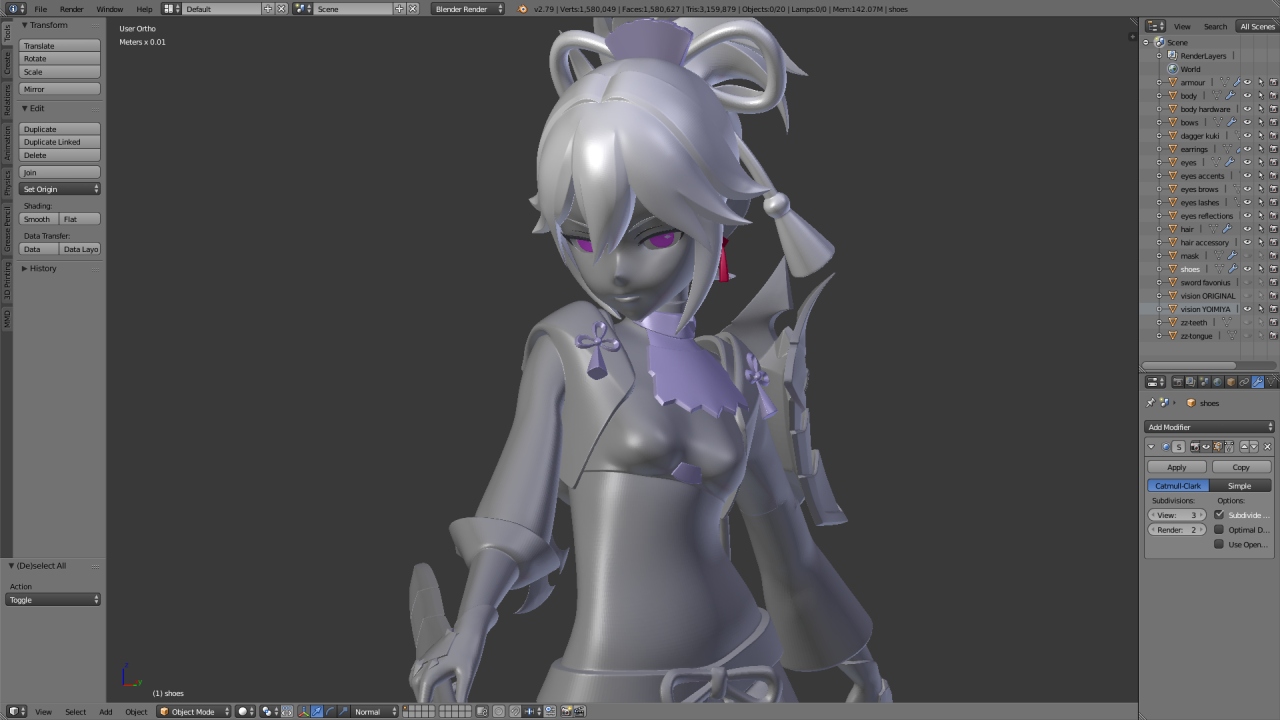1280x720 pixels.
Task: Click the 3D manipulator toggle icon
Action: [303, 711]
